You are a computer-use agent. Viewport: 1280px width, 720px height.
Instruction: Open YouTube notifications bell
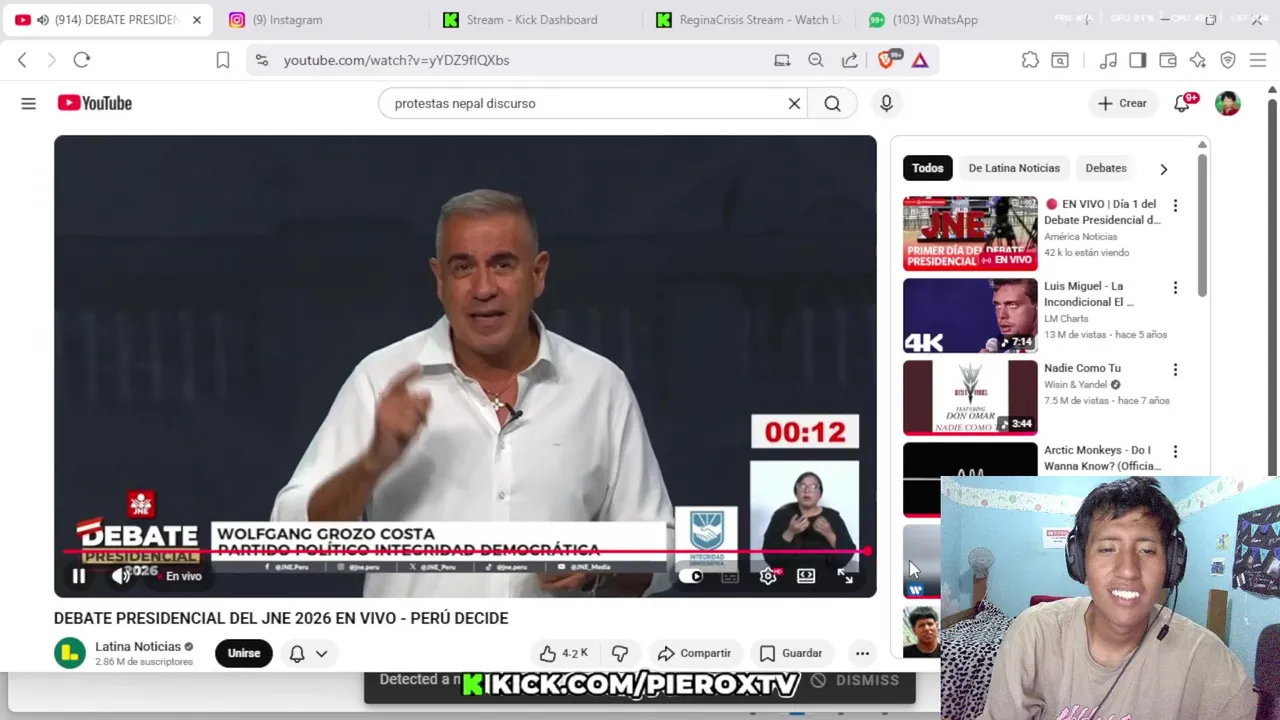click(1182, 103)
